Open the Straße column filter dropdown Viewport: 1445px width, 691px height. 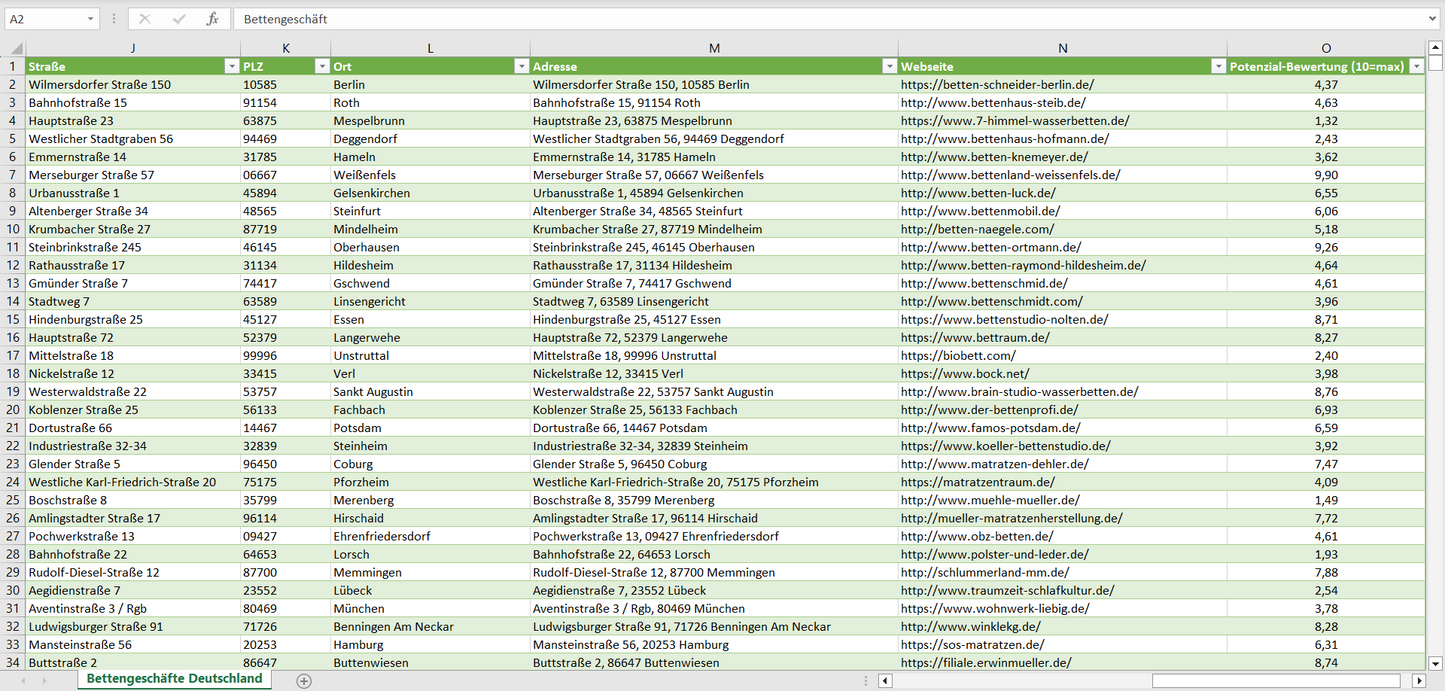click(x=231, y=66)
